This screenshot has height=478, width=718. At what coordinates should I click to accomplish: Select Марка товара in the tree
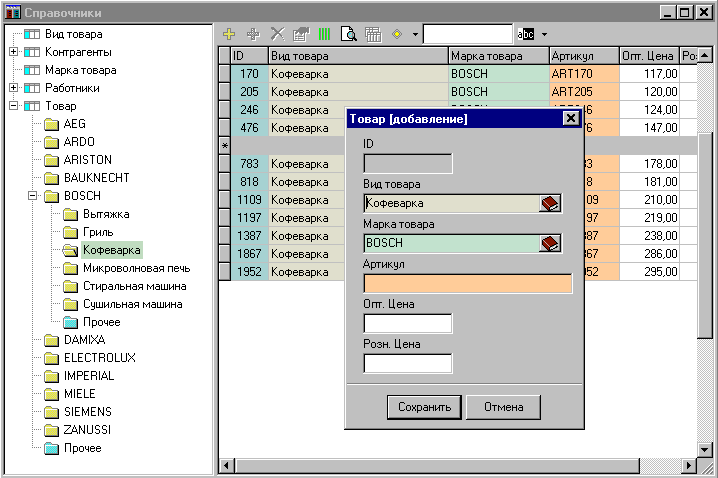pos(81,70)
